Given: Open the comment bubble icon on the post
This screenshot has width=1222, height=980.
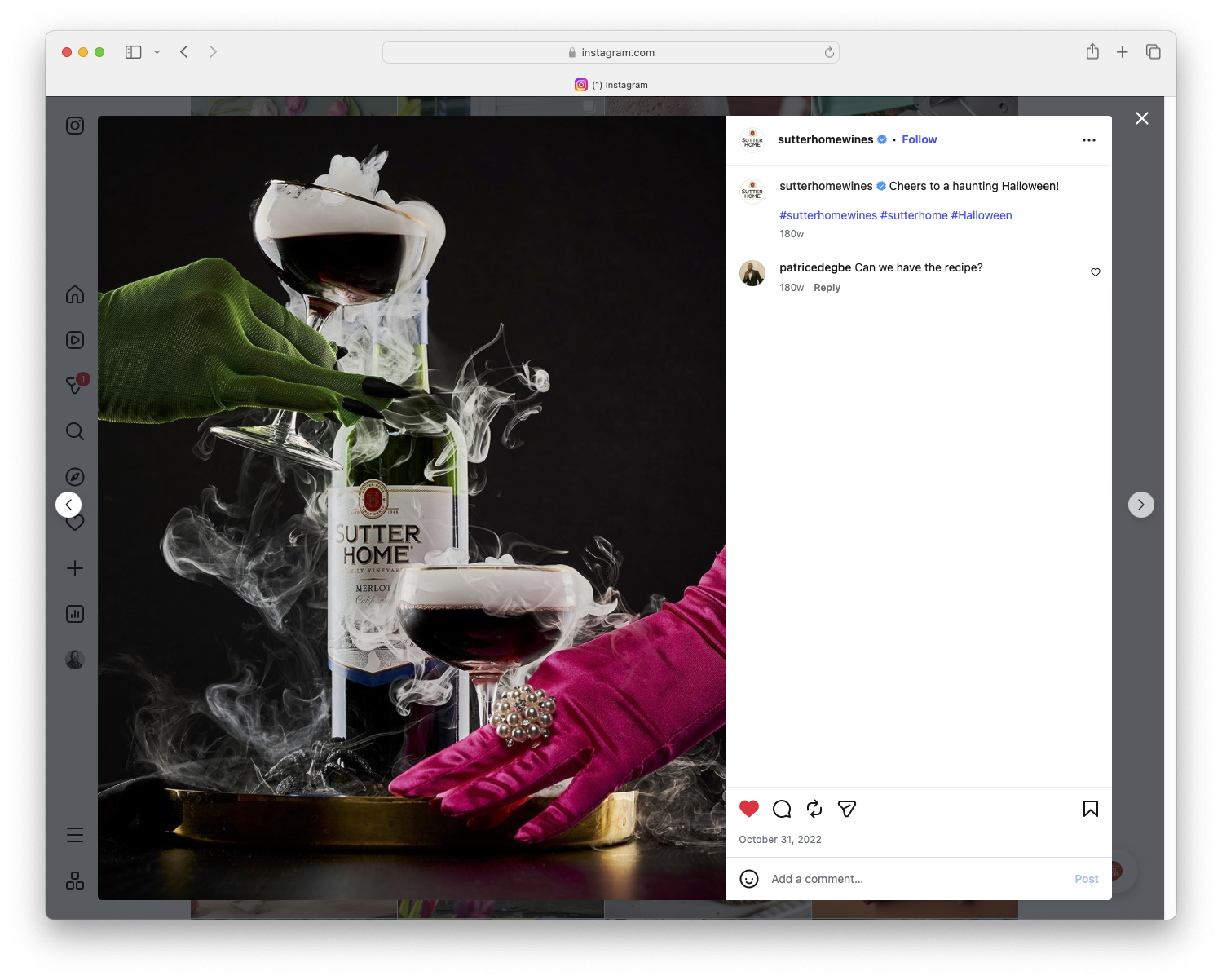Looking at the screenshot, I should click(781, 809).
